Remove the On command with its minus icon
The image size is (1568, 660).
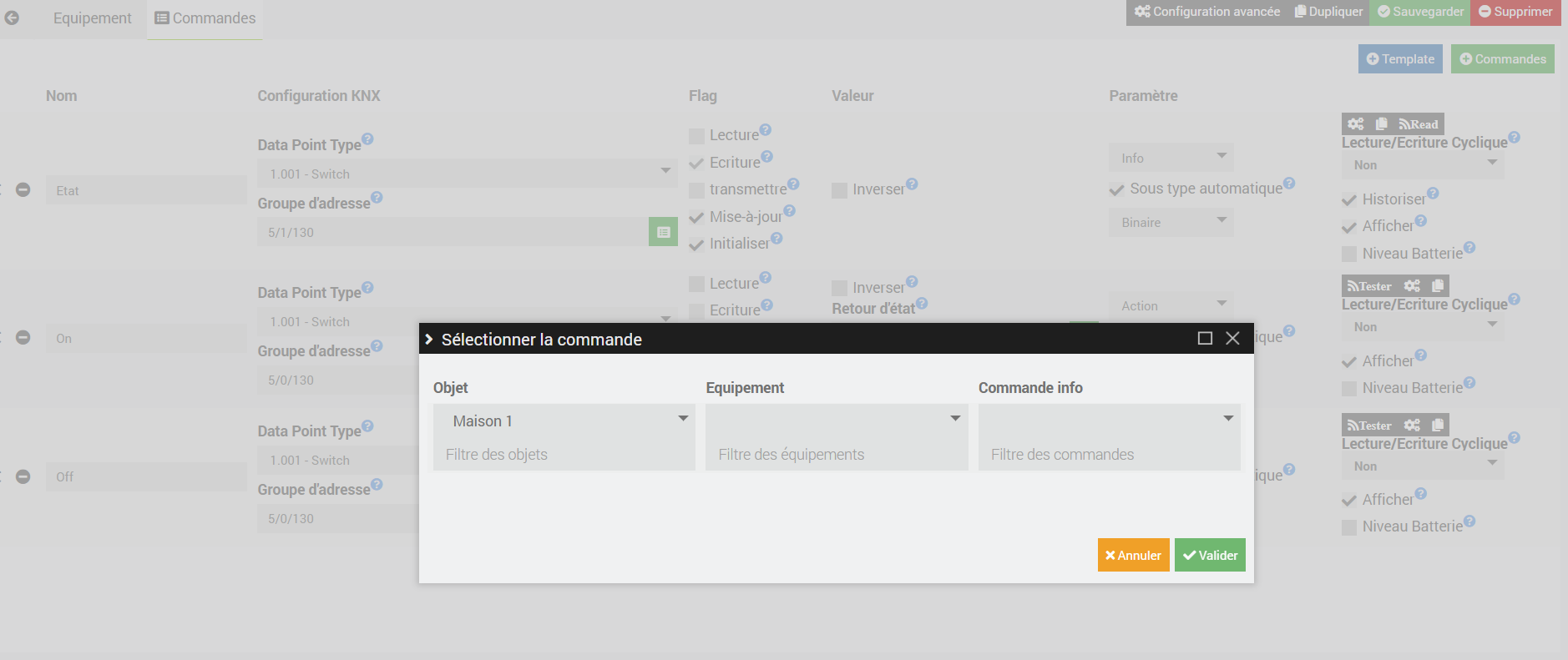23,338
